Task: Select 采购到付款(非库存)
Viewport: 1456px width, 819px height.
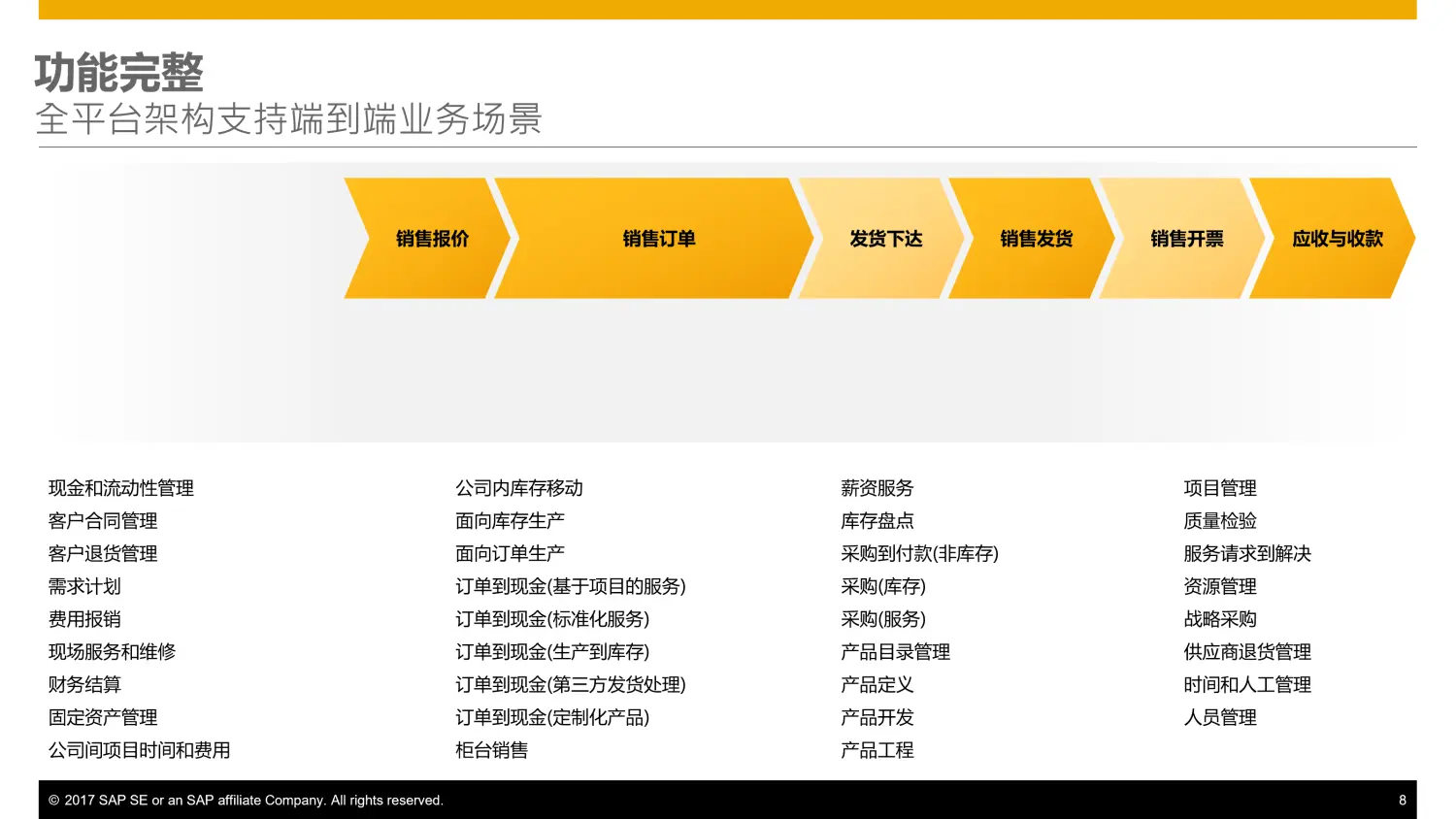Action: click(920, 554)
